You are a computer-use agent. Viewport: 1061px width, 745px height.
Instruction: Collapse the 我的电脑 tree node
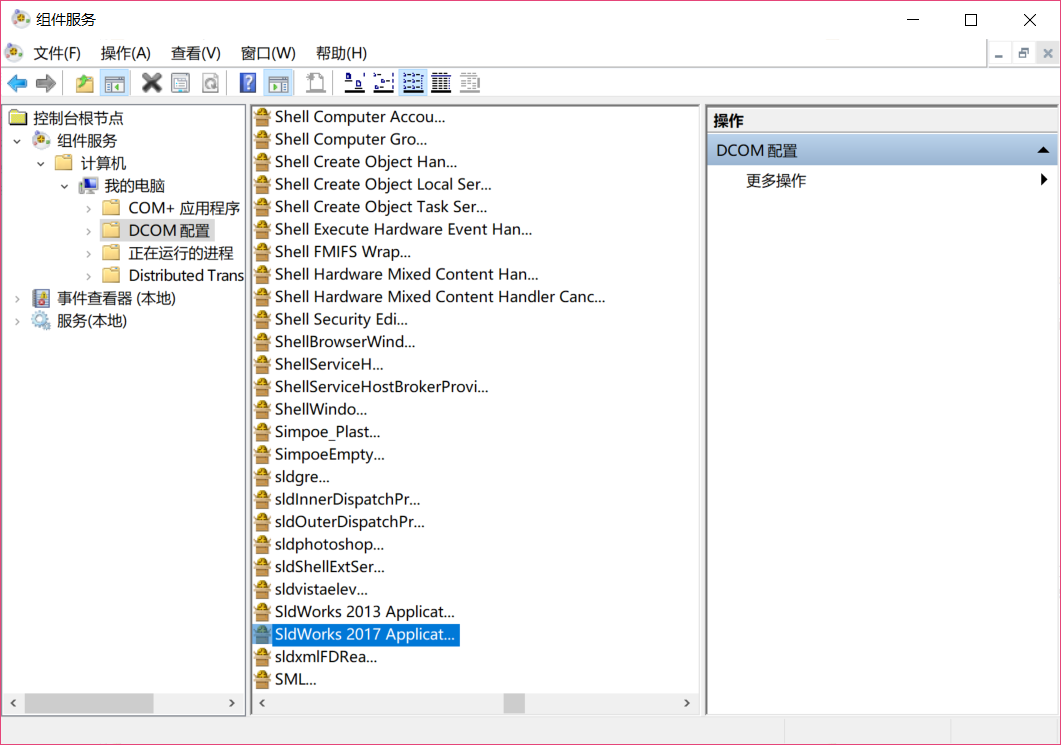(x=65, y=186)
